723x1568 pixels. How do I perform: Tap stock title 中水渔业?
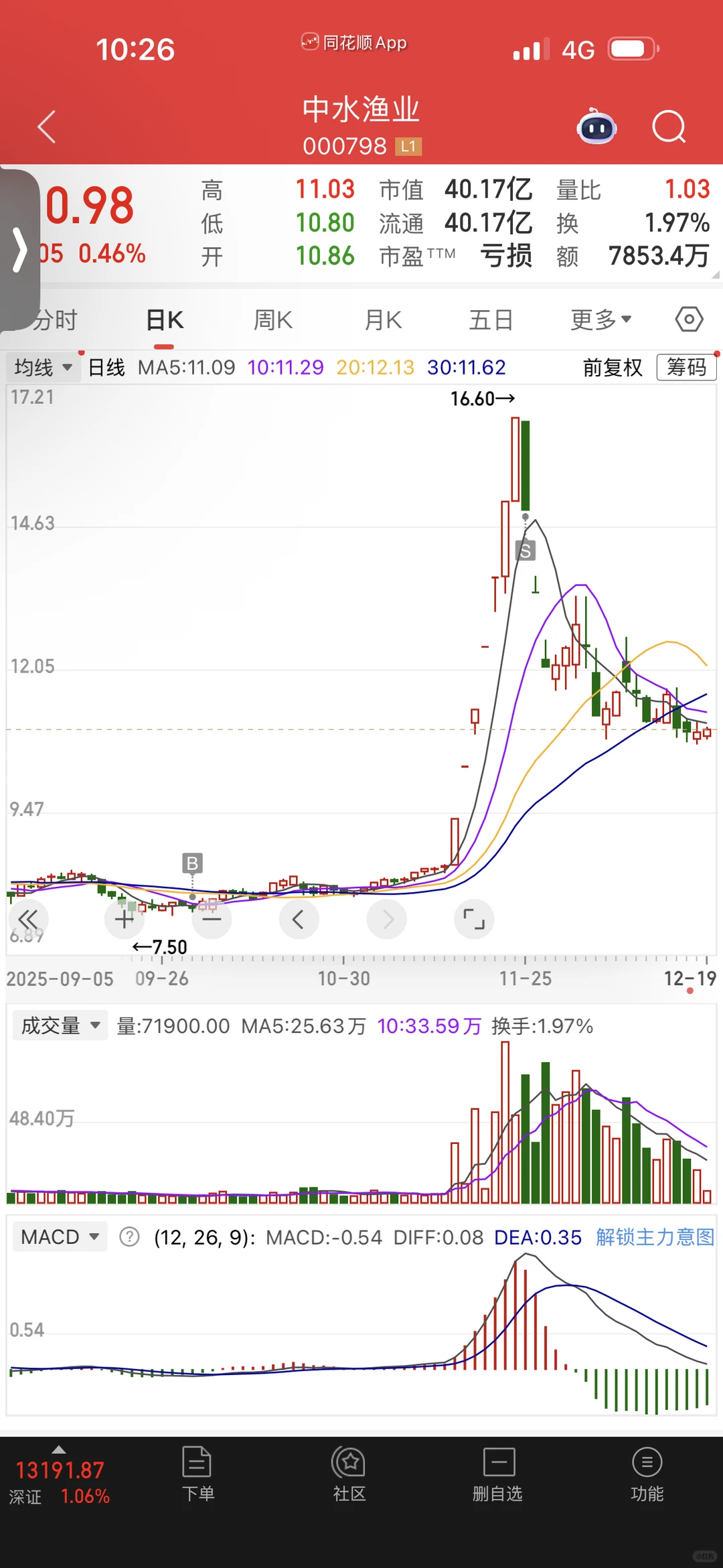(x=361, y=110)
